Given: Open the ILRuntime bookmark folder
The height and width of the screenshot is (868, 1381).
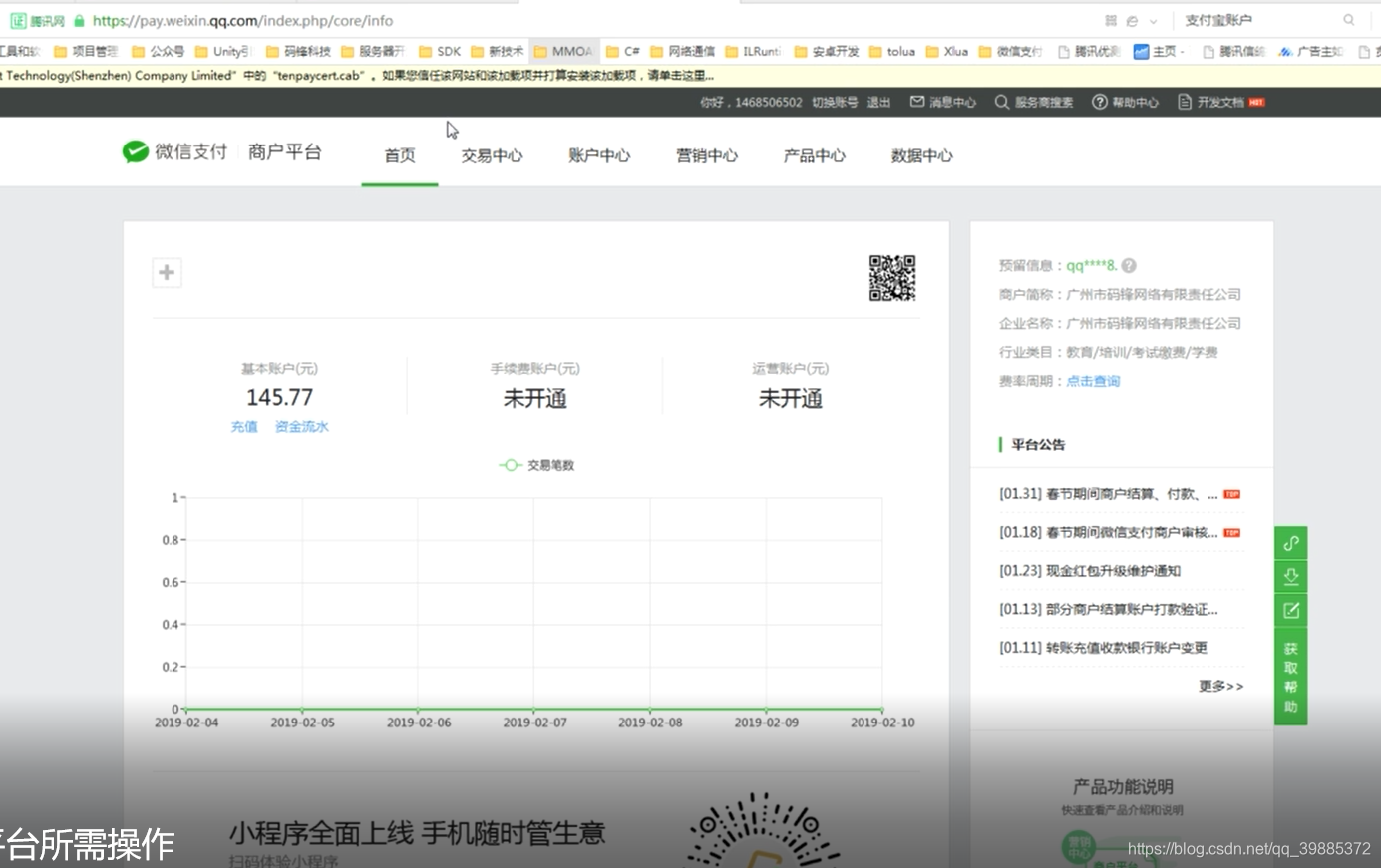Looking at the screenshot, I should [753, 51].
